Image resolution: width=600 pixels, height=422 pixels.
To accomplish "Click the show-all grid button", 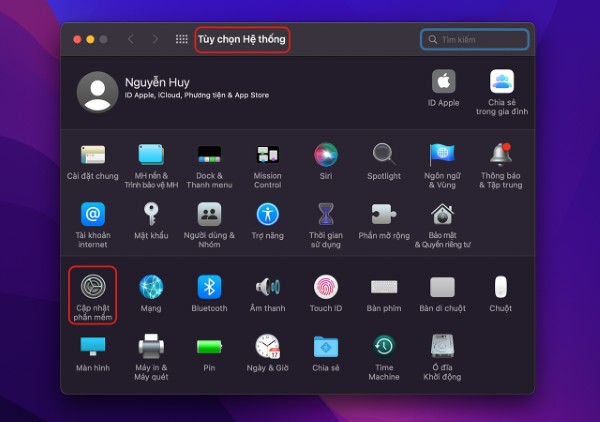I will [181, 39].
